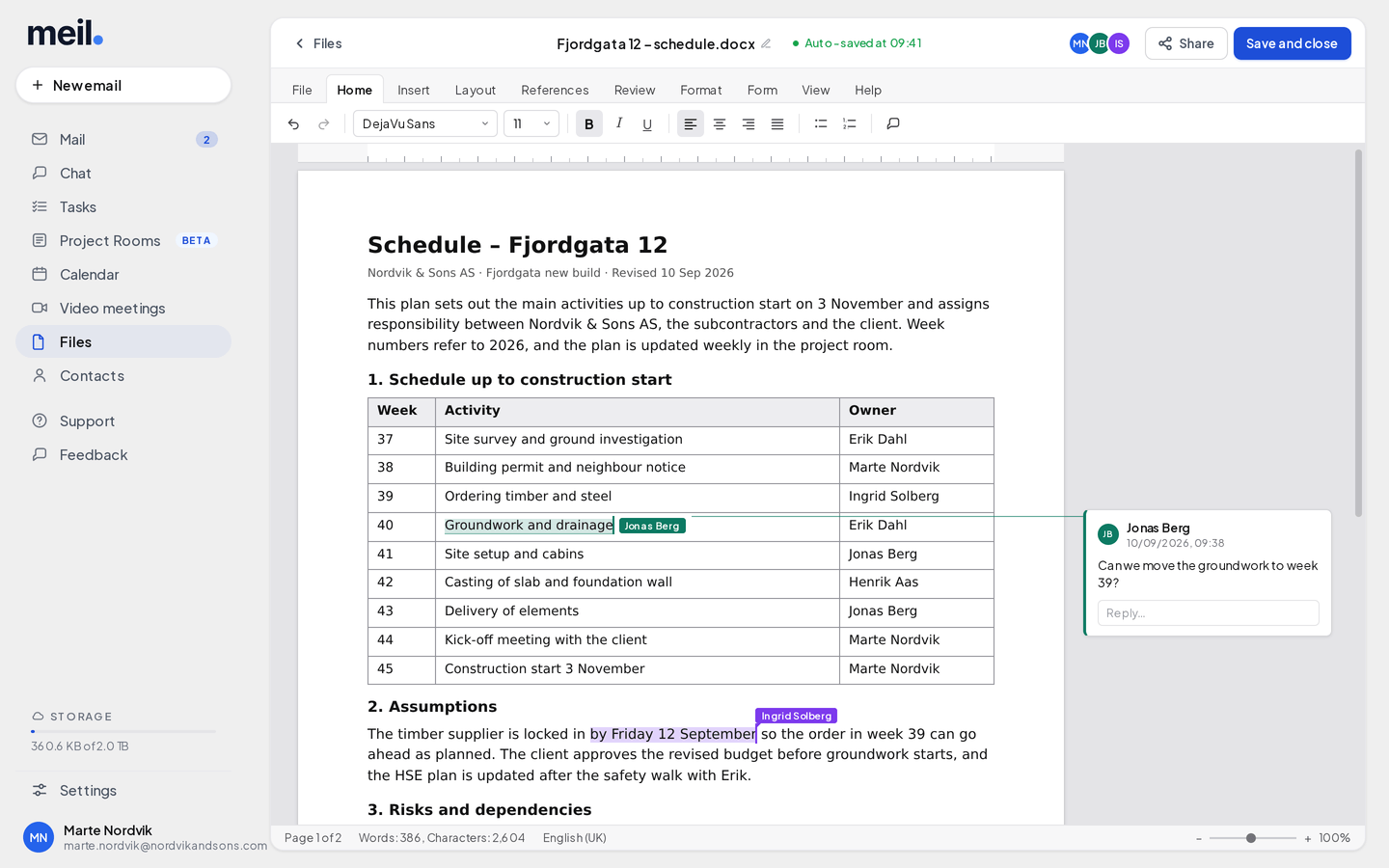The image size is (1389, 868).
Task: Zoom in with the plus button
Action: click(1308, 838)
